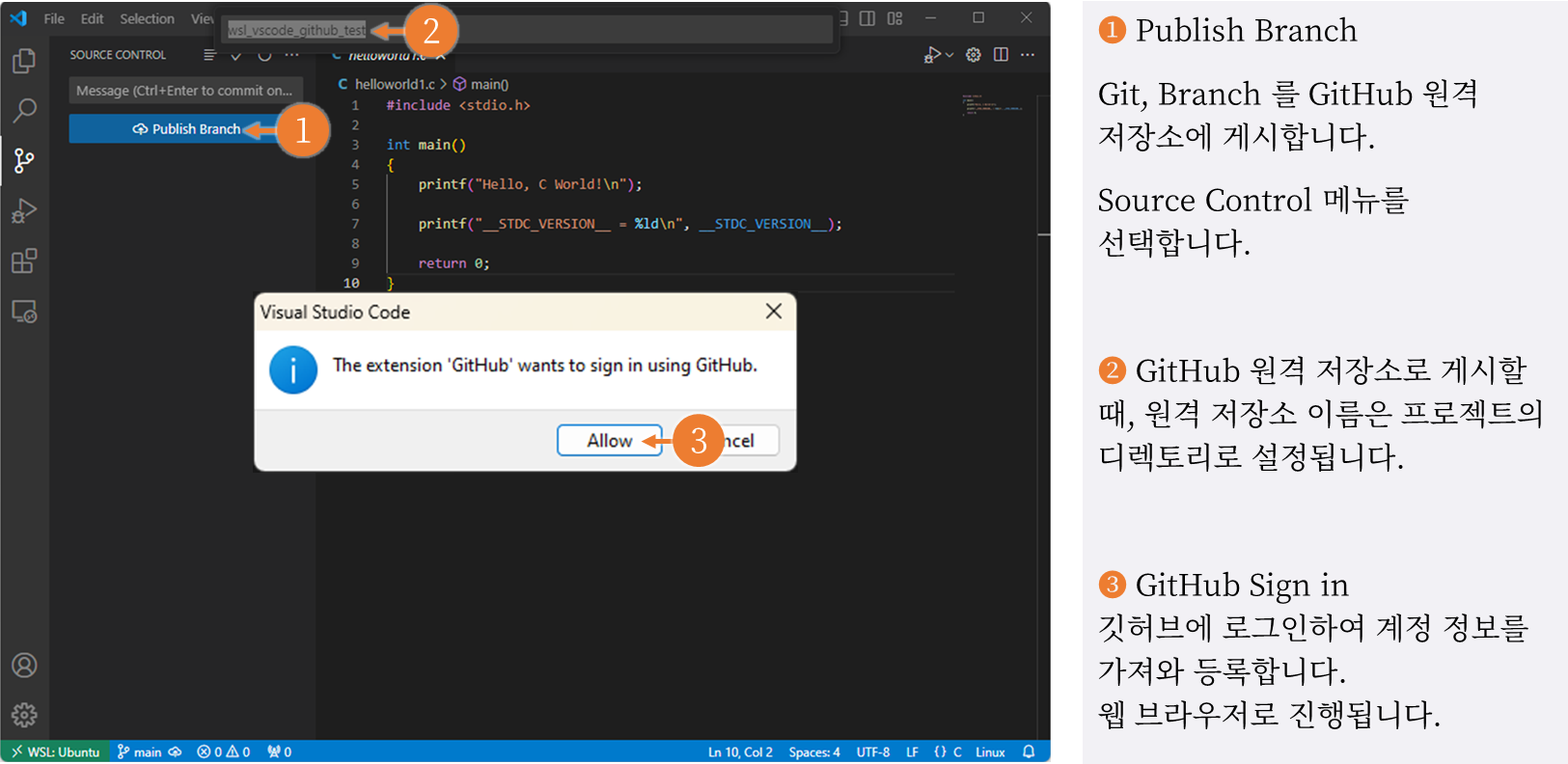Click the '#include <stdio.h>' code line
The height and width of the screenshot is (764, 1568).
coord(458,105)
